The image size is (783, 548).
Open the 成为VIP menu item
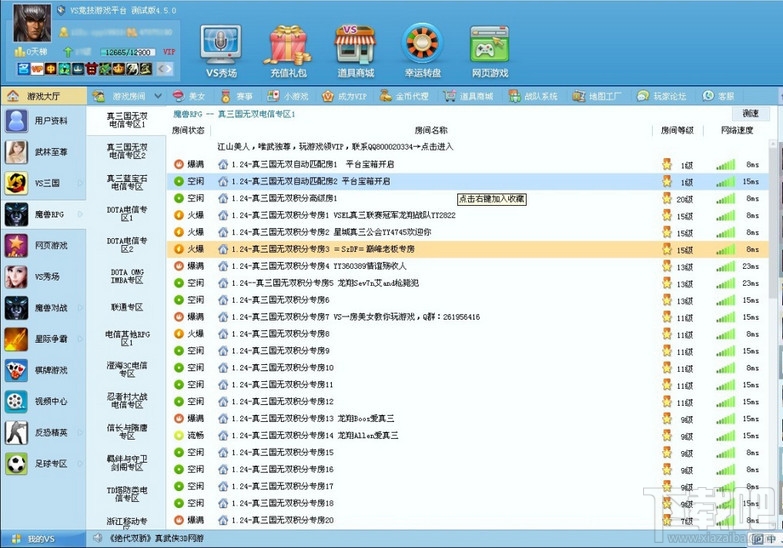[345, 96]
